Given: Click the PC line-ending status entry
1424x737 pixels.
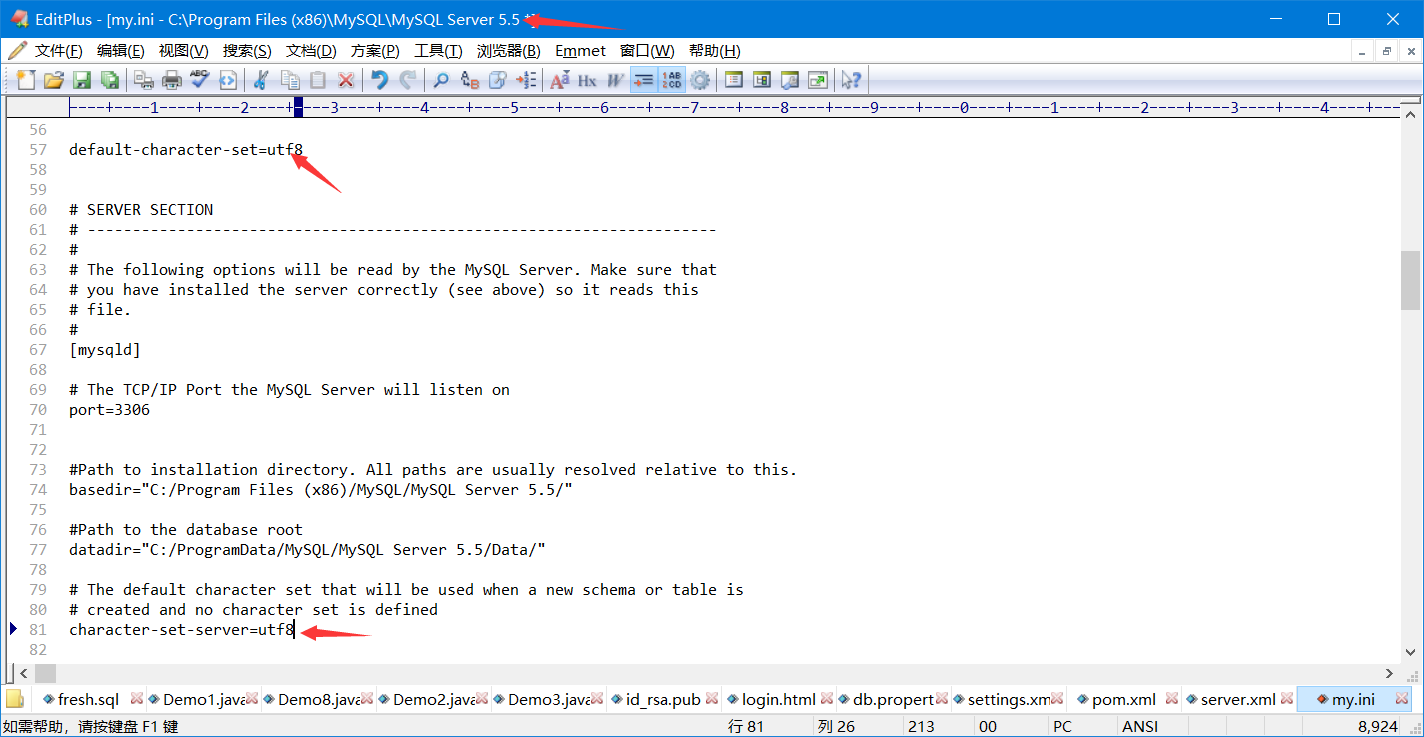Looking at the screenshot, I should [1062, 727].
